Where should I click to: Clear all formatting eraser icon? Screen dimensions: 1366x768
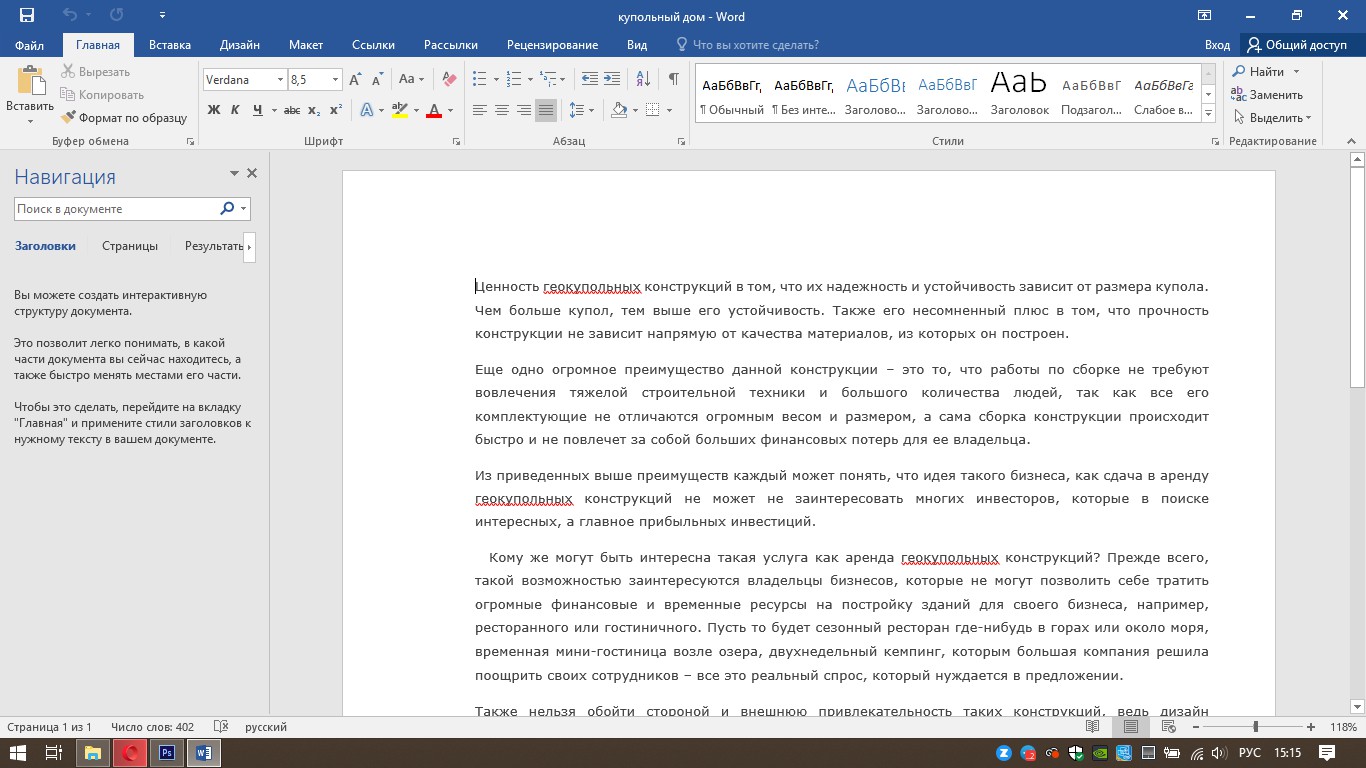click(x=449, y=79)
